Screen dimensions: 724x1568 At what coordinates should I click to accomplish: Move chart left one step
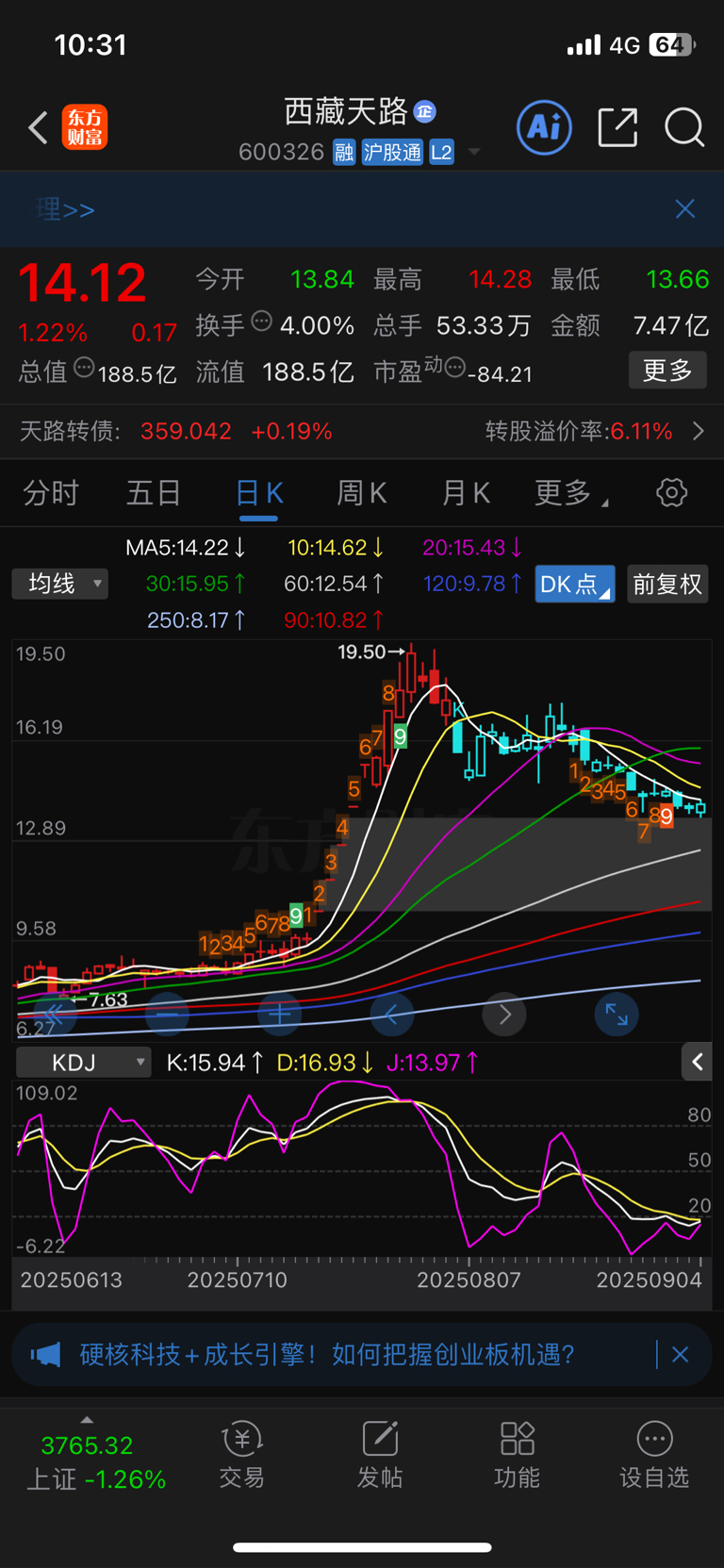392,1015
